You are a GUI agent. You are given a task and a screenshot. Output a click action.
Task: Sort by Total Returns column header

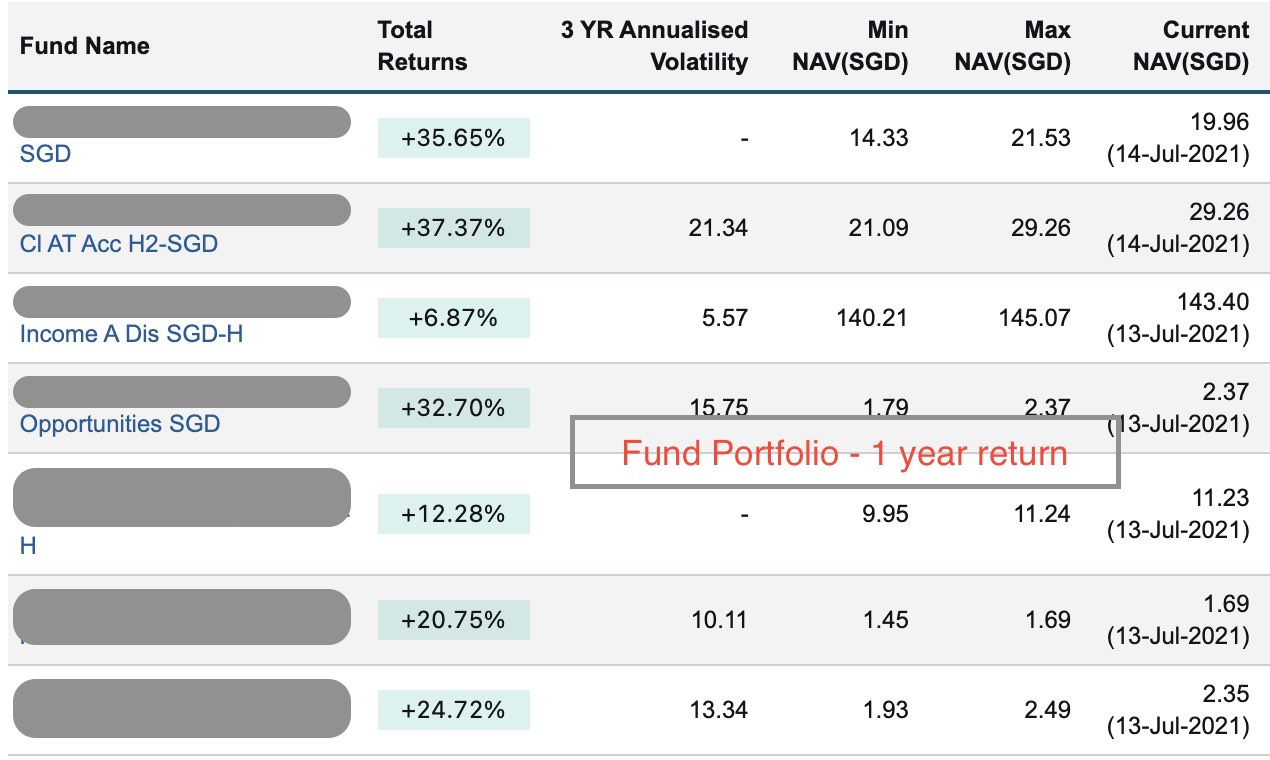422,46
